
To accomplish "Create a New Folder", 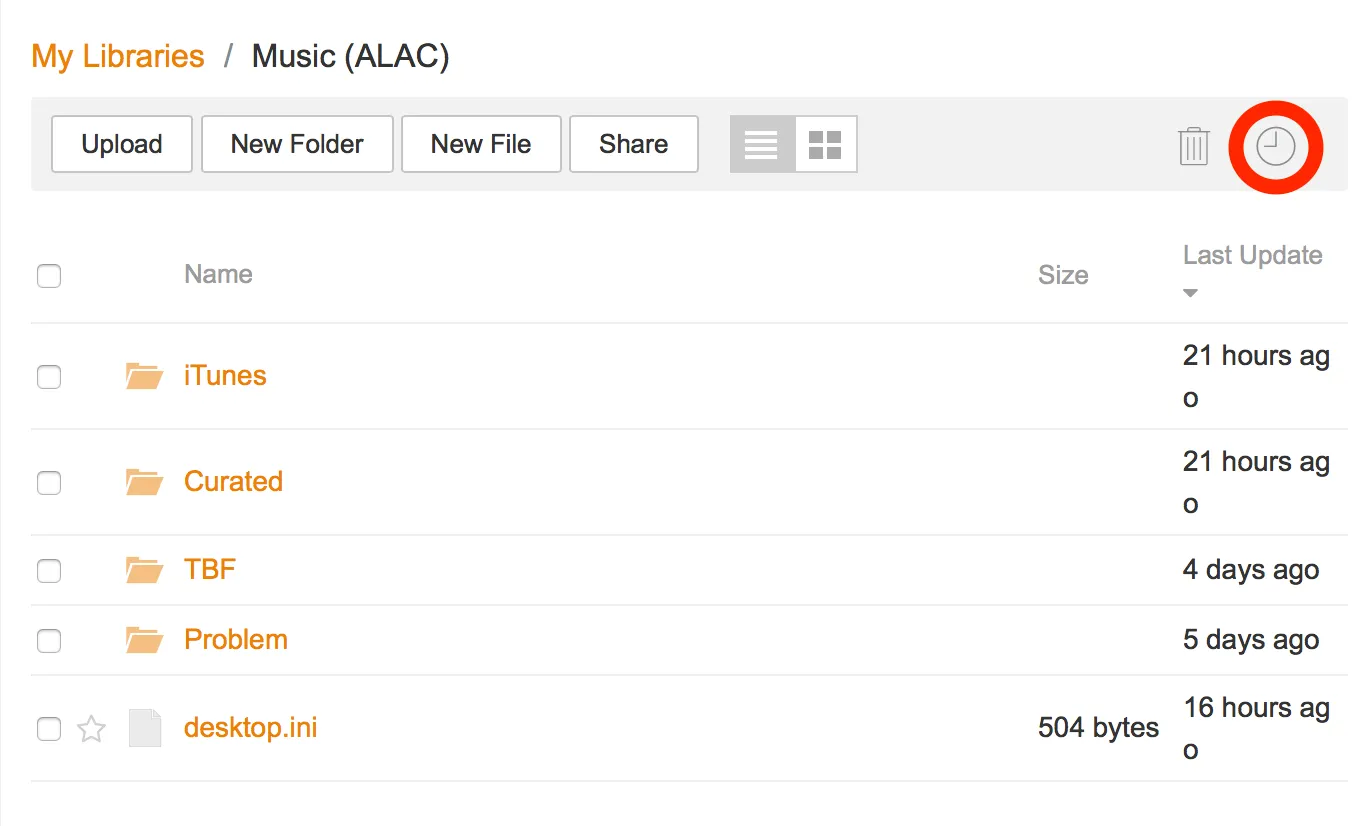I will 297,145.
